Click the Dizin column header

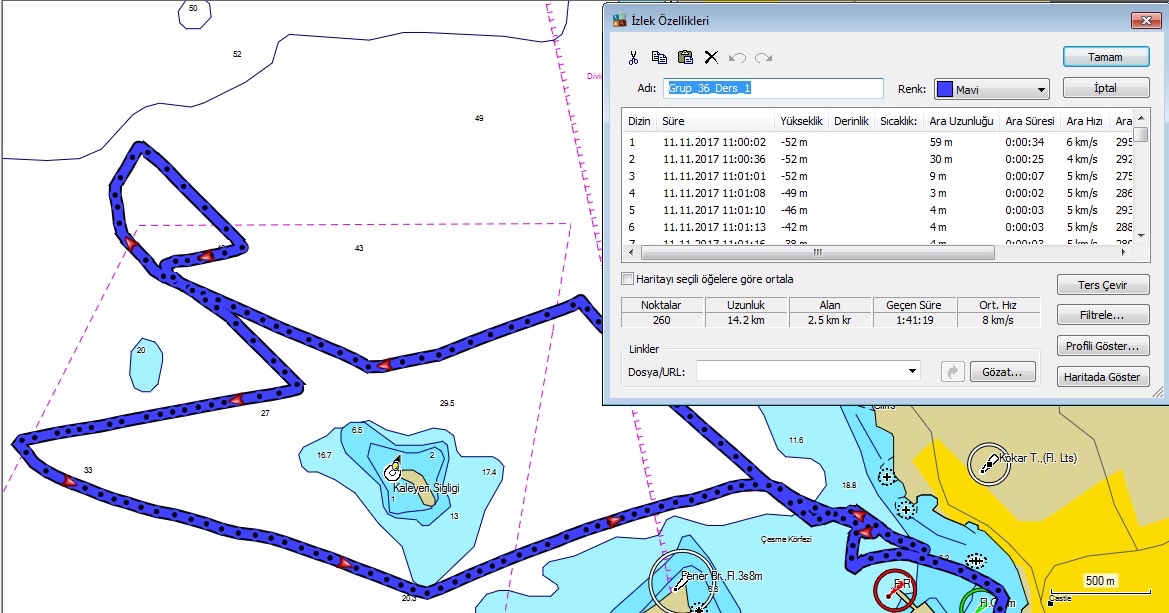[x=640, y=121]
